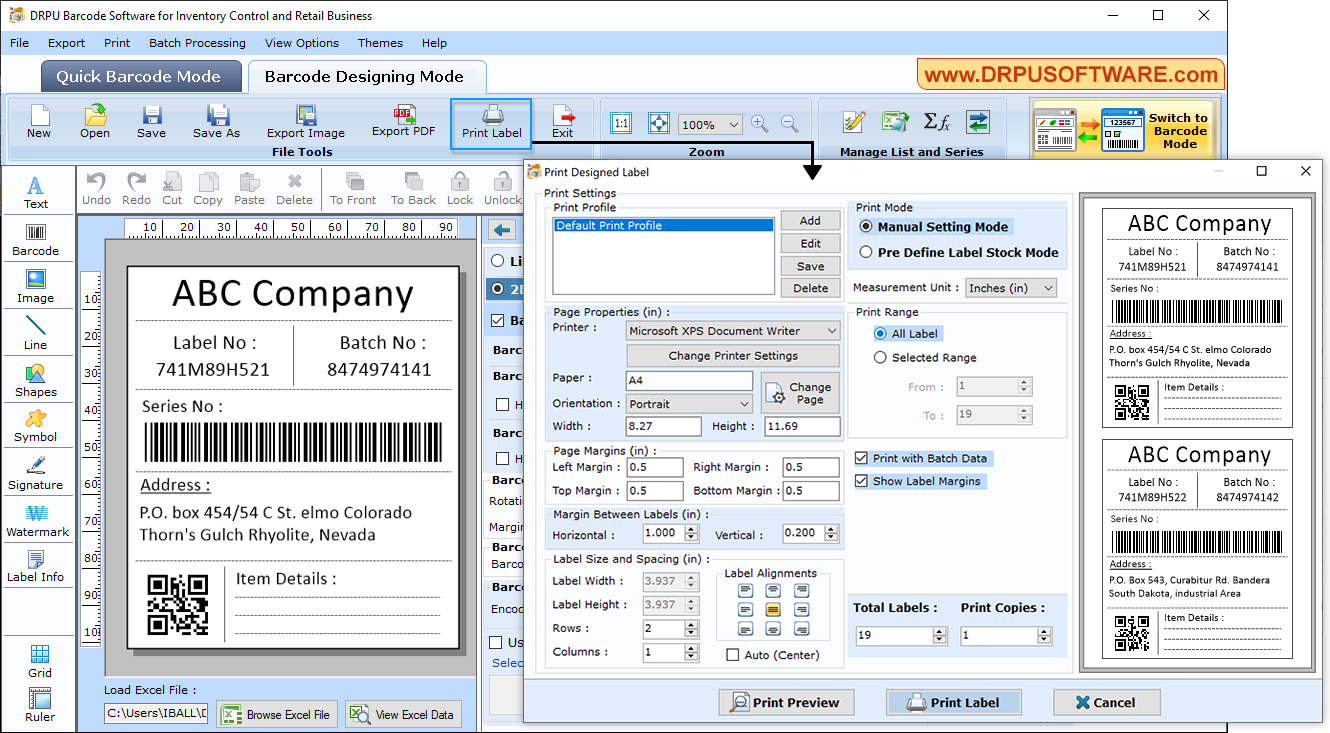Screen dimensions: 1330x733
Task: Enable Pre Define Label Stock Mode
Action: tap(881, 252)
